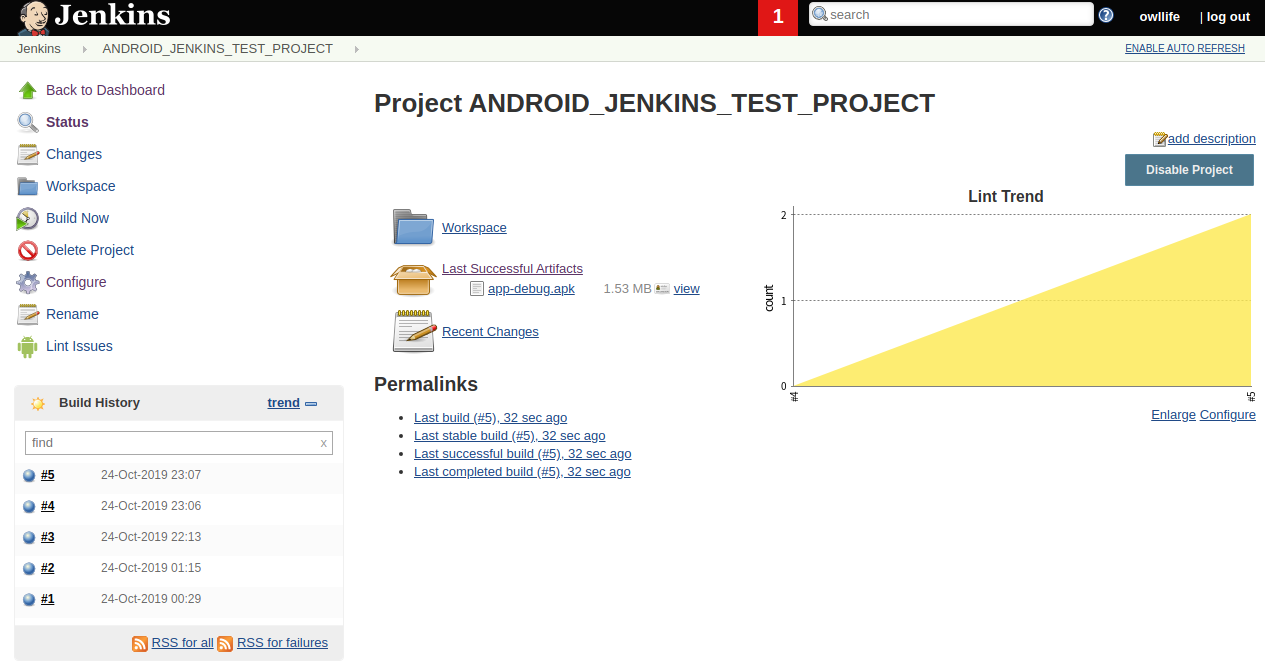Click the red notification badge showing 1

778,17
